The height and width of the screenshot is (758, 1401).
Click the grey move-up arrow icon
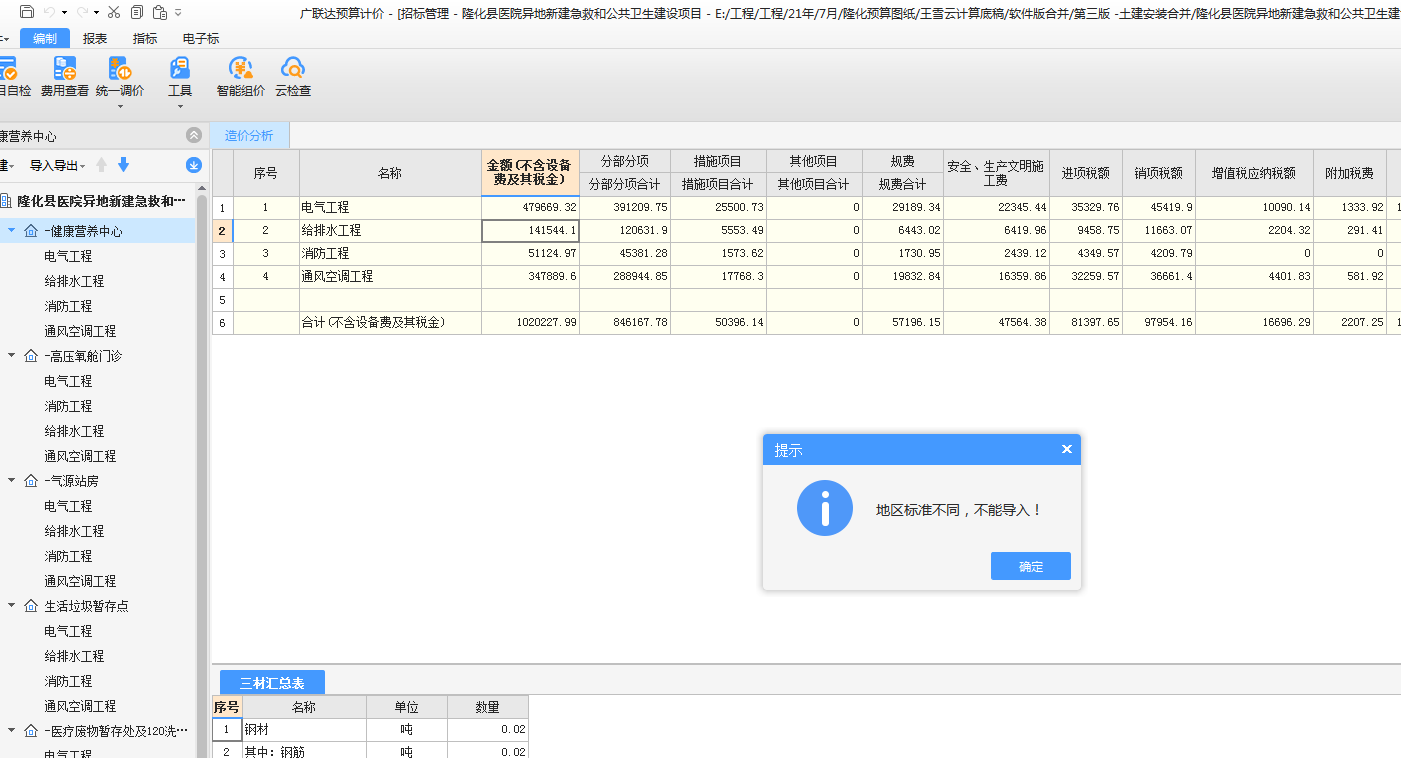102,165
